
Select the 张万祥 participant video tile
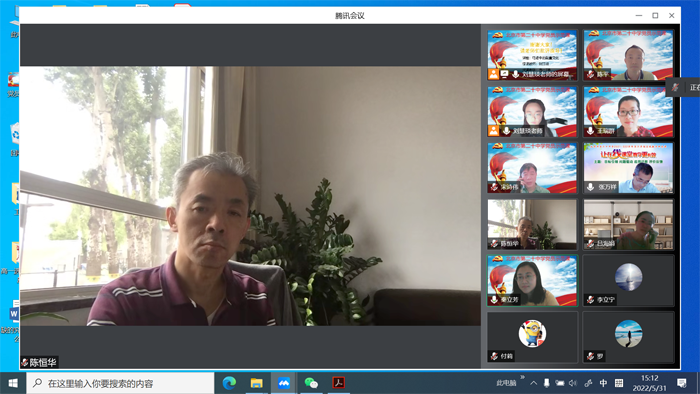(628, 168)
